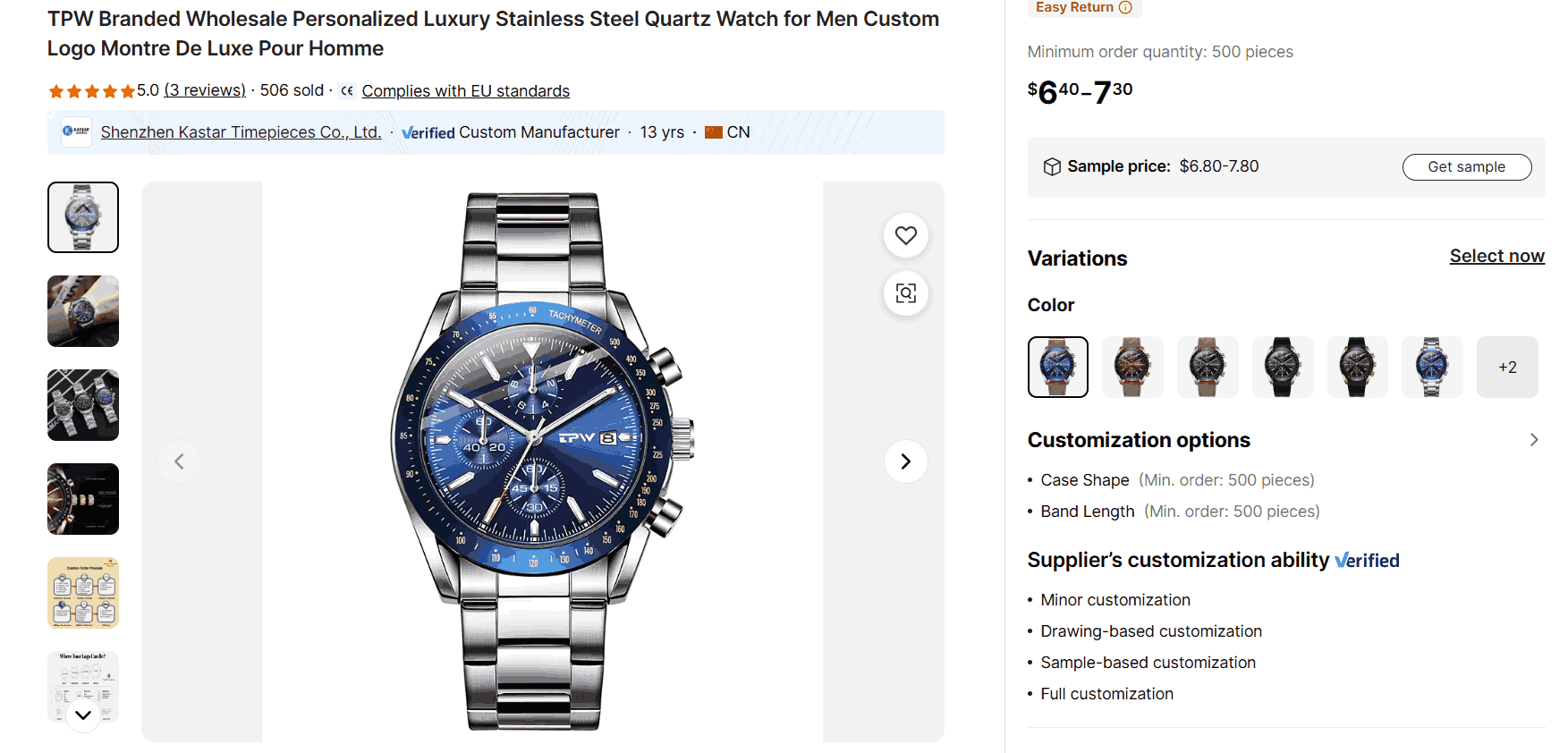Click the sample price box icon
Screen dimensions: 1568x753
point(1052,166)
